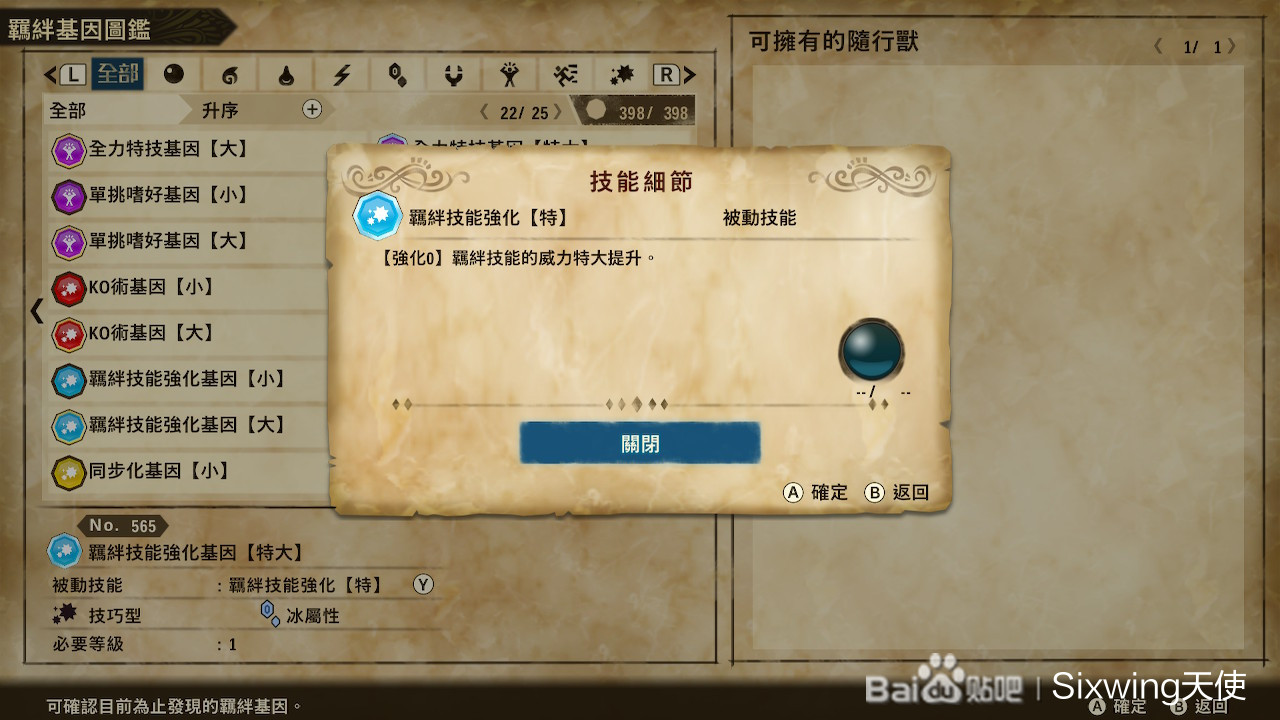This screenshot has width=1280, height=720.
Task: Click the dark blue gene orb
Action: (x=871, y=350)
